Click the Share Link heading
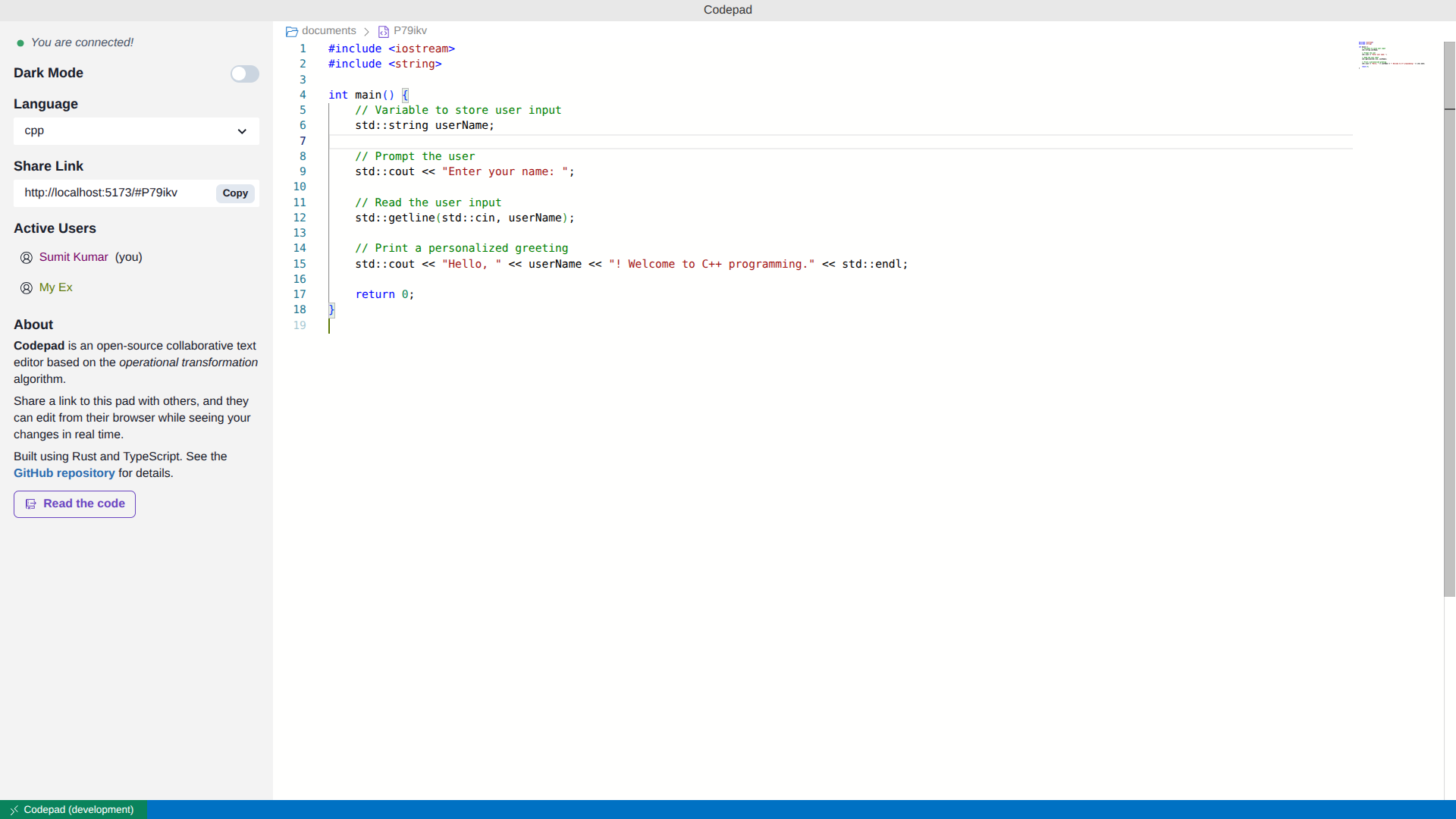 pyautogui.click(x=49, y=166)
